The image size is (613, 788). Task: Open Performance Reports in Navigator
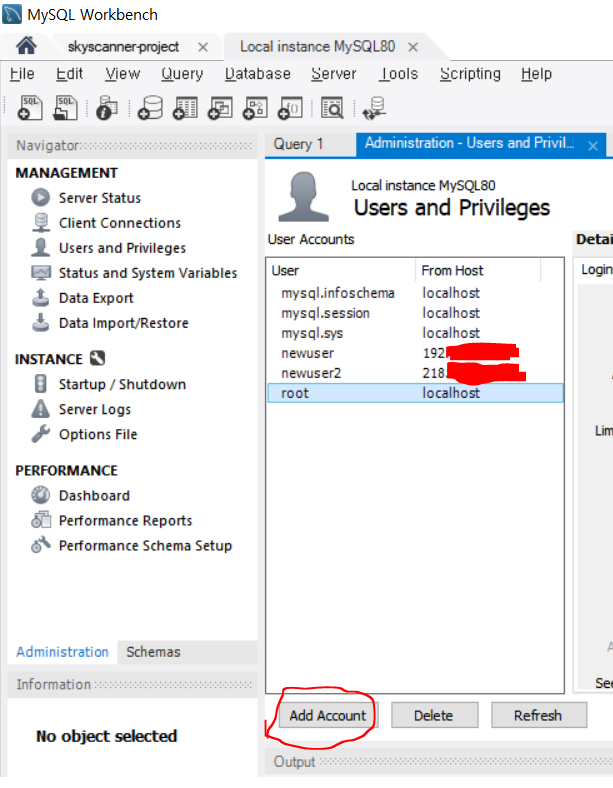coord(125,521)
